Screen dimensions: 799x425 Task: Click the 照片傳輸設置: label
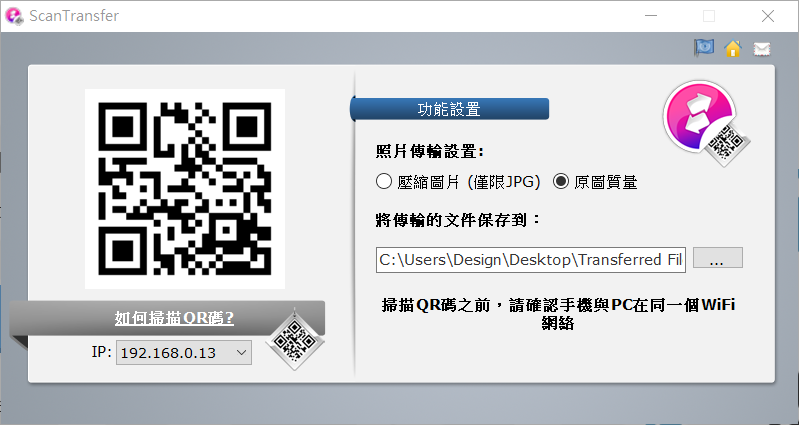click(430, 151)
